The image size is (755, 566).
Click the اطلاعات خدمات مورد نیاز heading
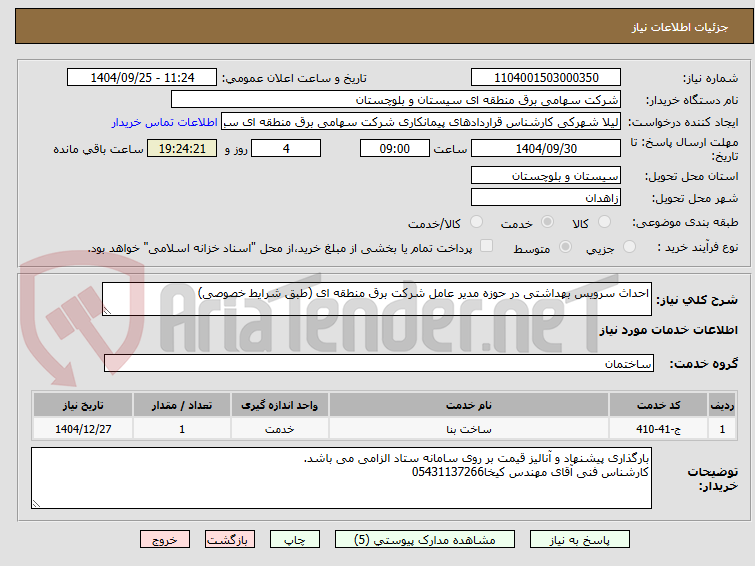pos(668,330)
